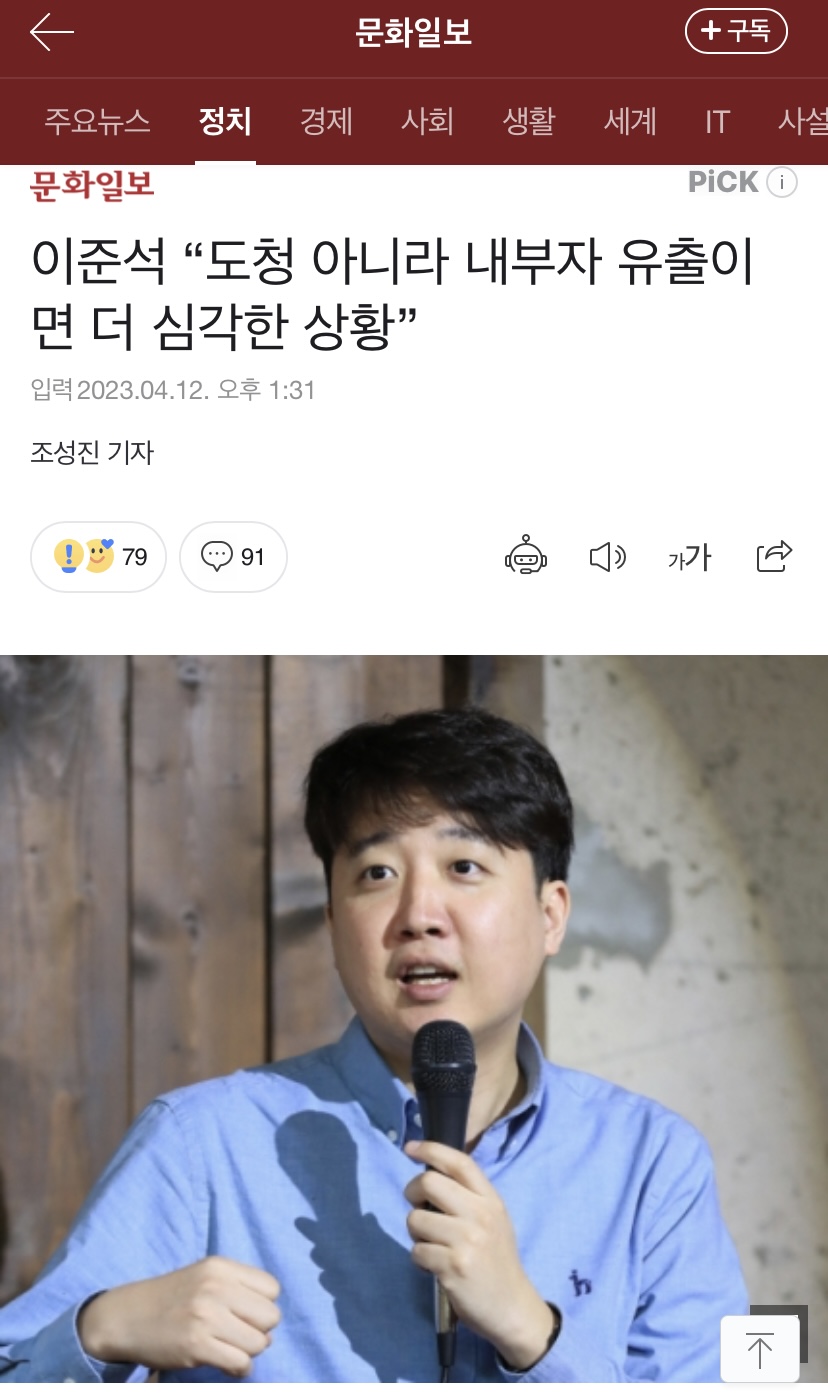Change font size with 가가 icon
This screenshot has width=828, height=1399.
689,557
